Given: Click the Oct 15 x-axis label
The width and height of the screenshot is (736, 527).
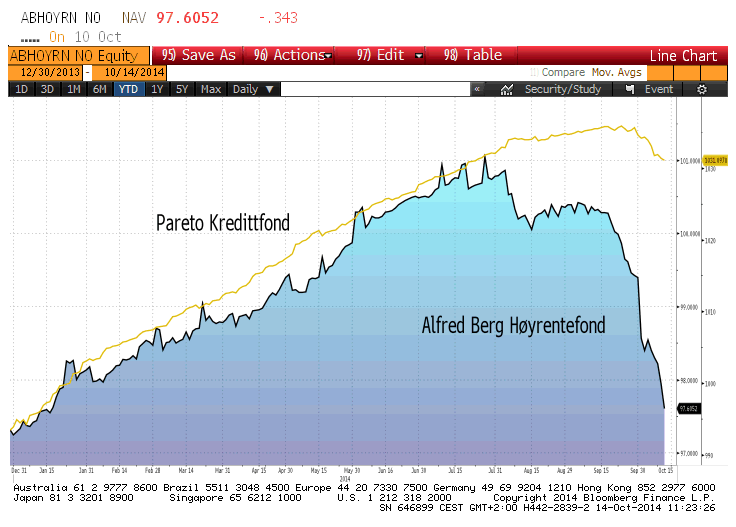Looking at the screenshot, I should (666, 470).
